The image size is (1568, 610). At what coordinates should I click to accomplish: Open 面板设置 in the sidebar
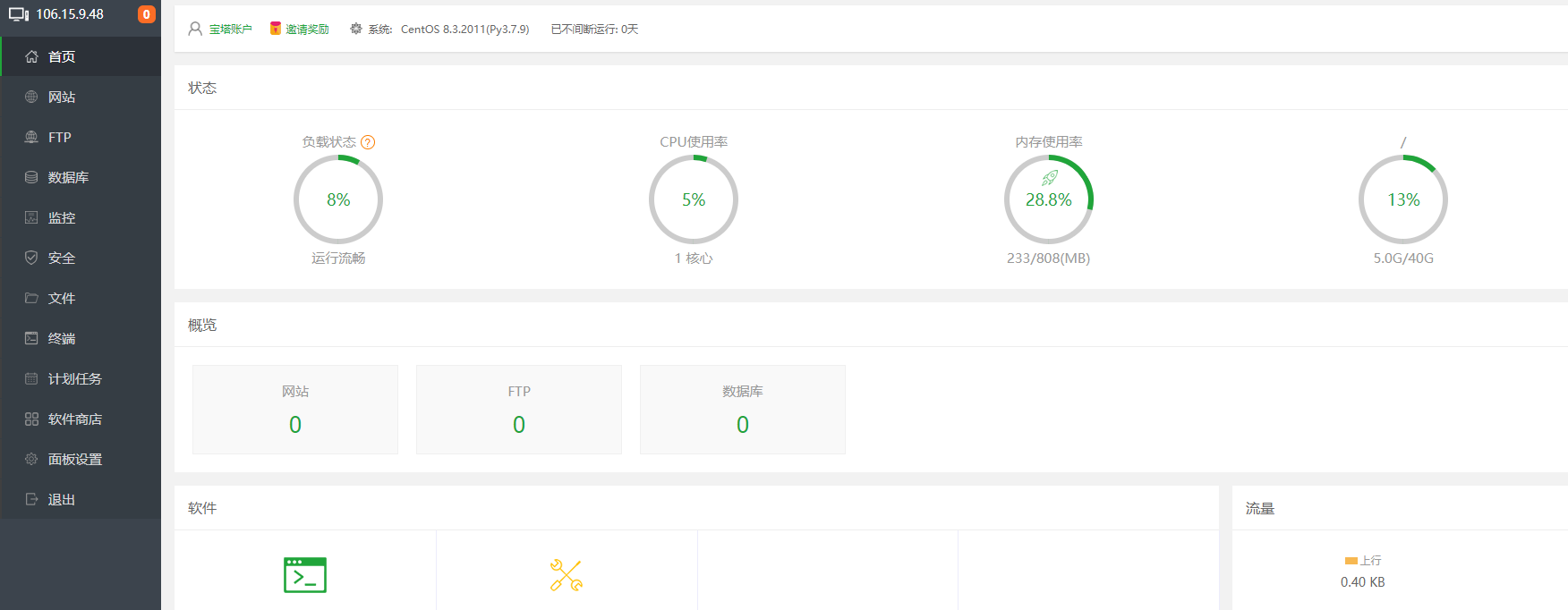[x=75, y=459]
